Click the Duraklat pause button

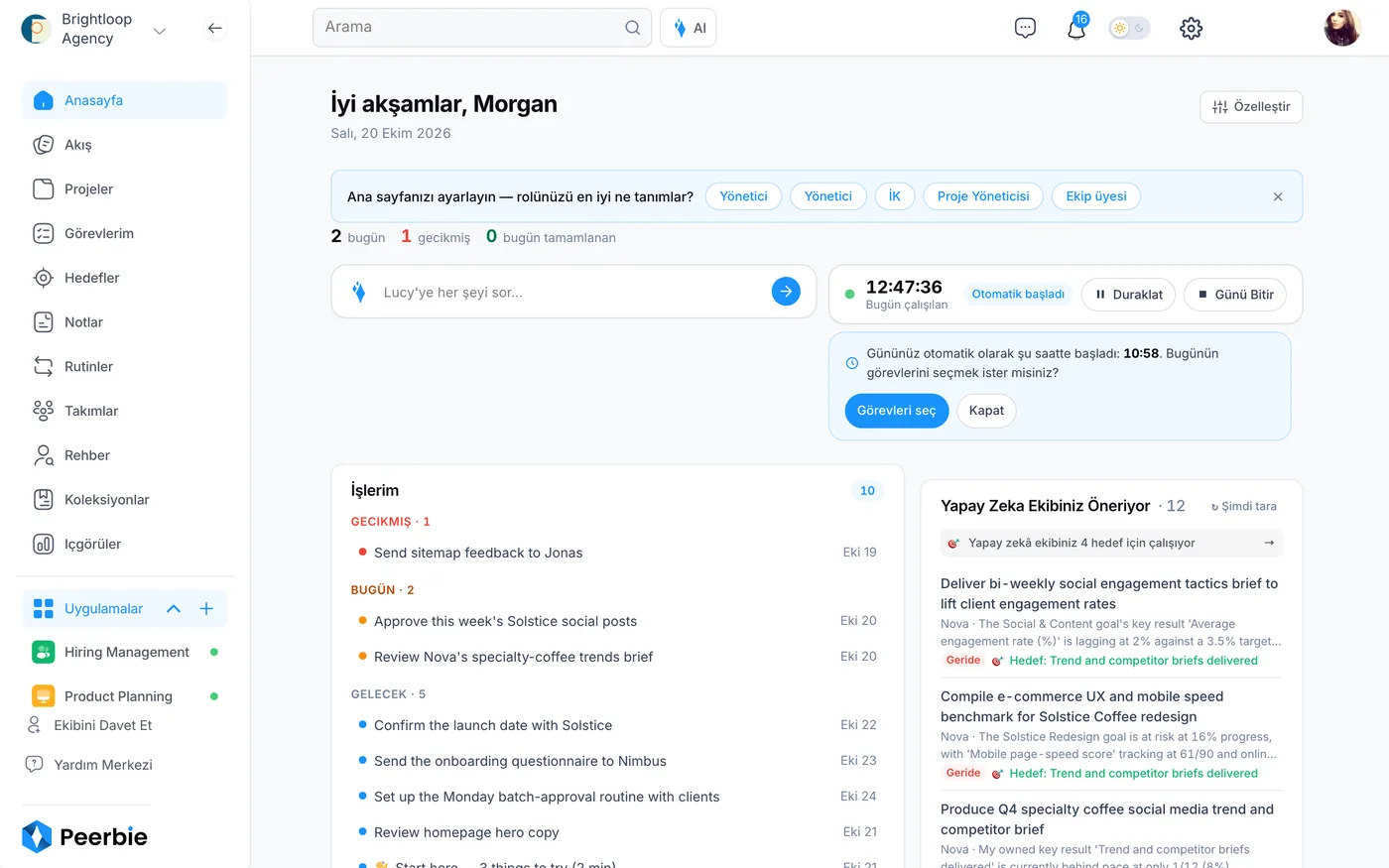click(x=1129, y=295)
